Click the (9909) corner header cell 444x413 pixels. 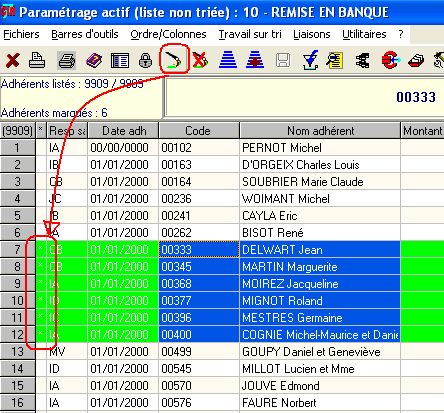17,131
